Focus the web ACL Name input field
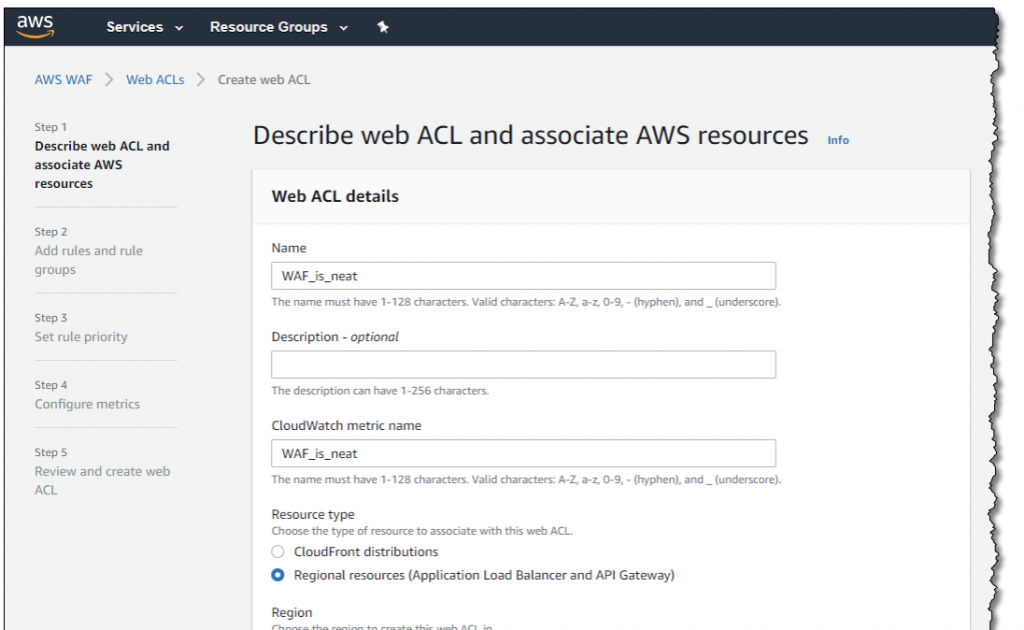The width and height of the screenshot is (1024, 630). [523, 276]
